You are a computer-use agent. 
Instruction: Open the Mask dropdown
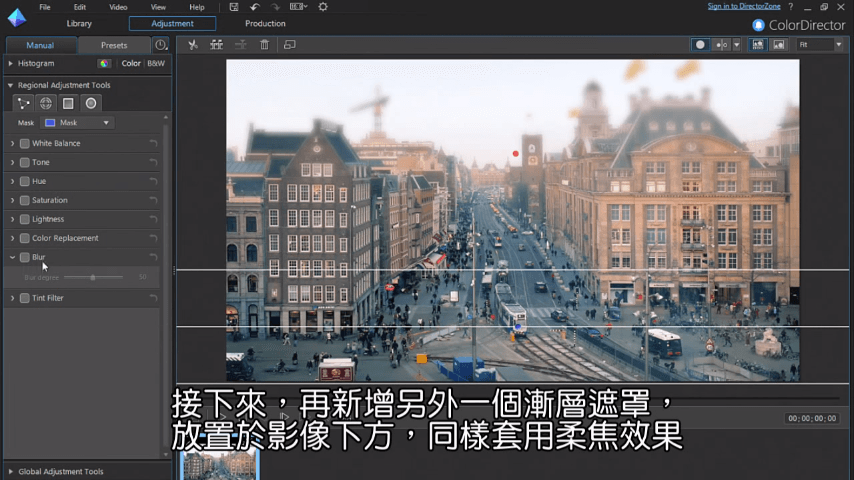pos(77,123)
